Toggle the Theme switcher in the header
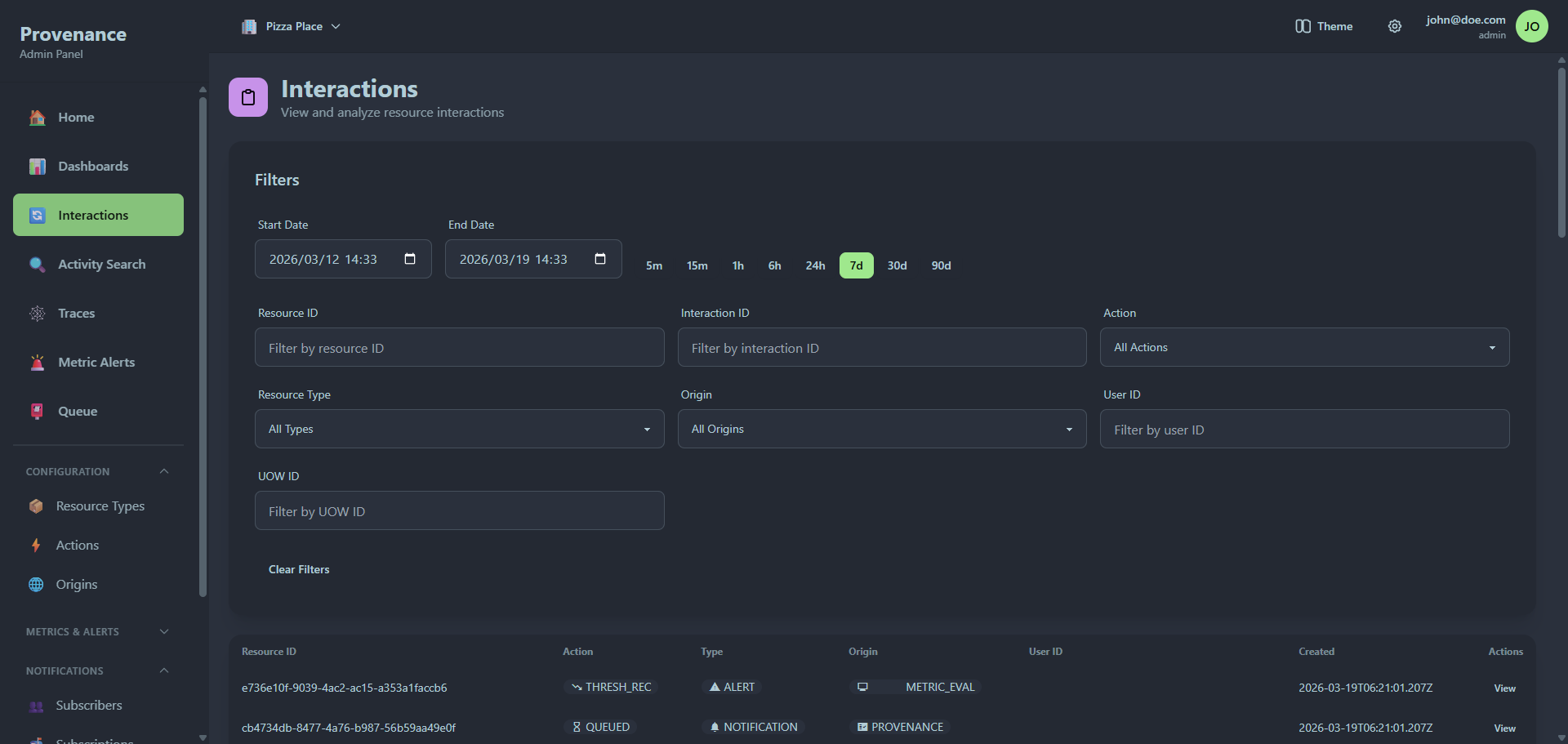The height and width of the screenshot is (744, 1568). 1323,25
